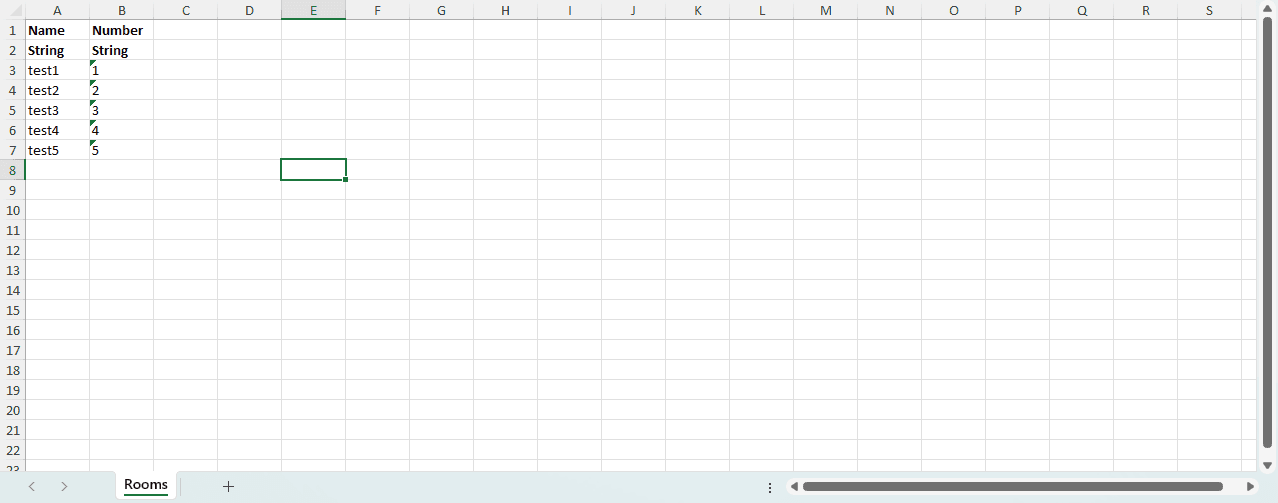Select row 15 header
The image size is (1278, 503).
point(12,310)
